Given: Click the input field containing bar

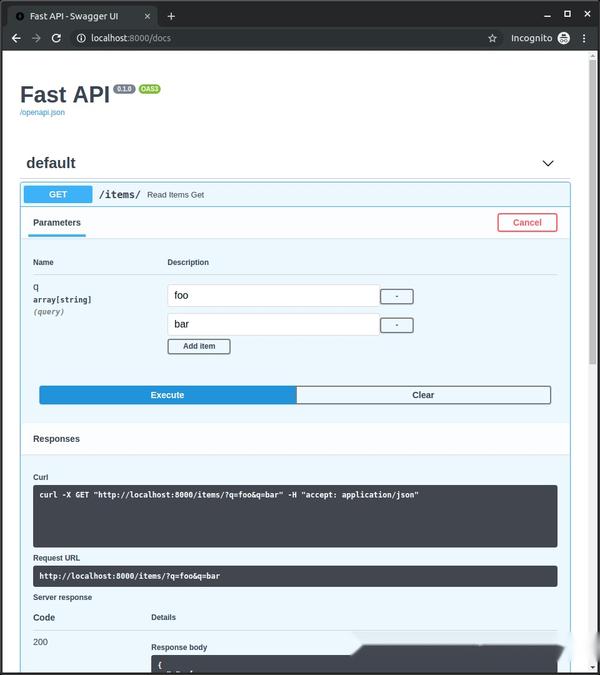Looking at the screenshot, I should coord(272,324).
